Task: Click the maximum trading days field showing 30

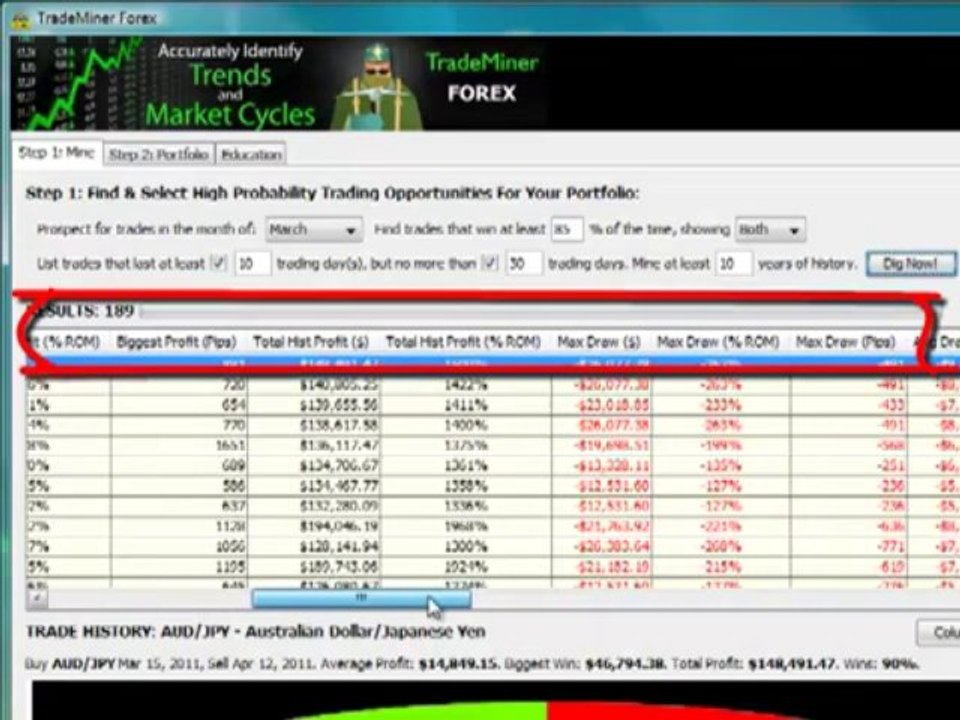Action: tap(524, 263)
